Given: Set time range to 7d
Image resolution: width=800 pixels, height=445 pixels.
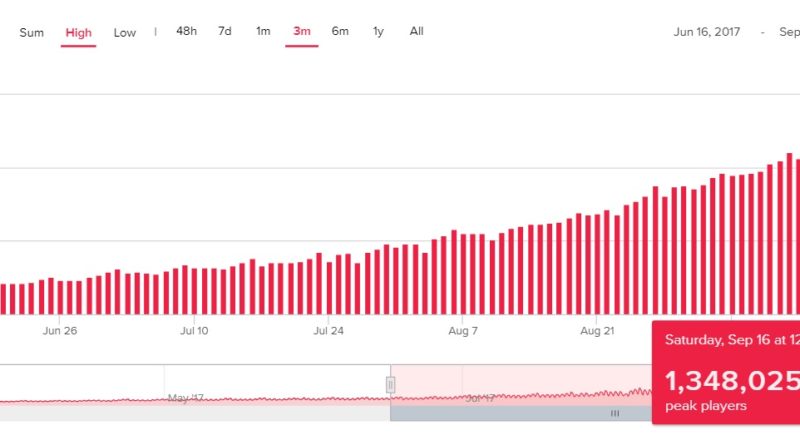Looking at the screenshot, I should [x=225, y=31].
